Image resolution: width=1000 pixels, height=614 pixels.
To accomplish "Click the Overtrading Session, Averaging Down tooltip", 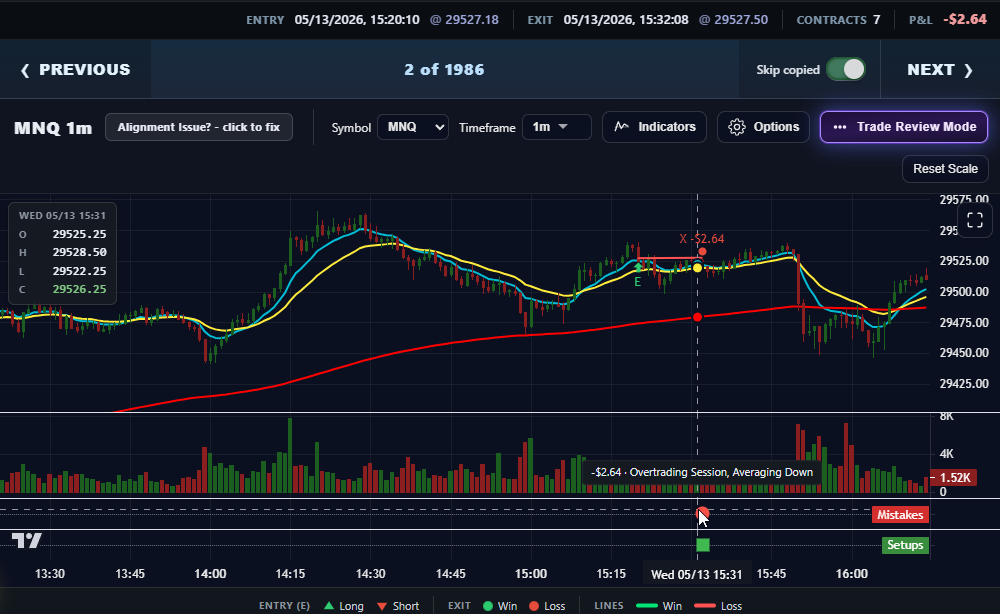I will tap(702, 472).
